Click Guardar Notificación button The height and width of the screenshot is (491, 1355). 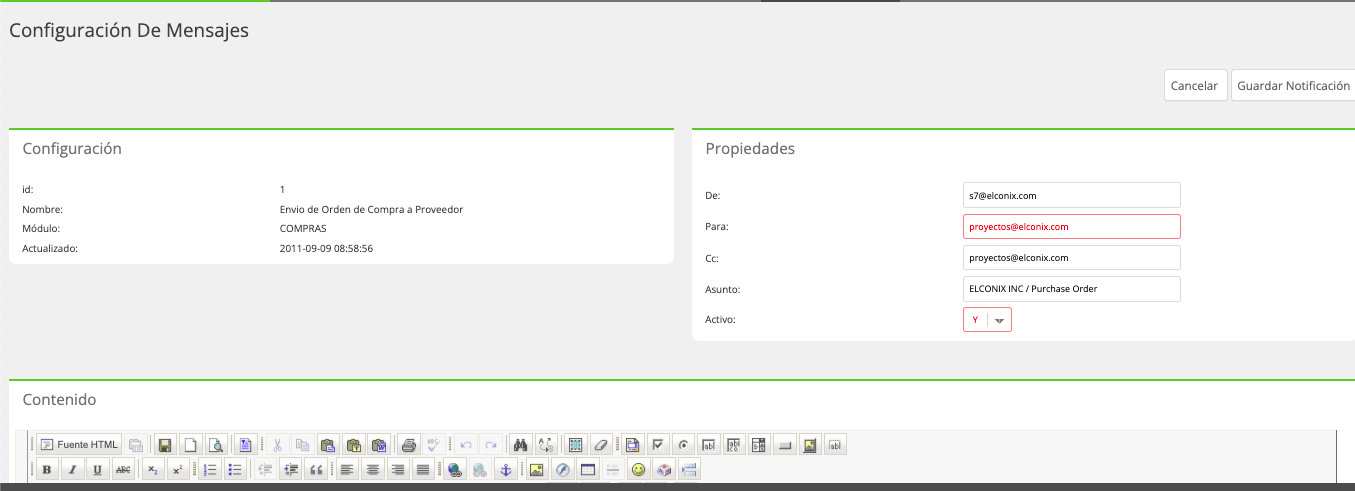[1294, 86]
